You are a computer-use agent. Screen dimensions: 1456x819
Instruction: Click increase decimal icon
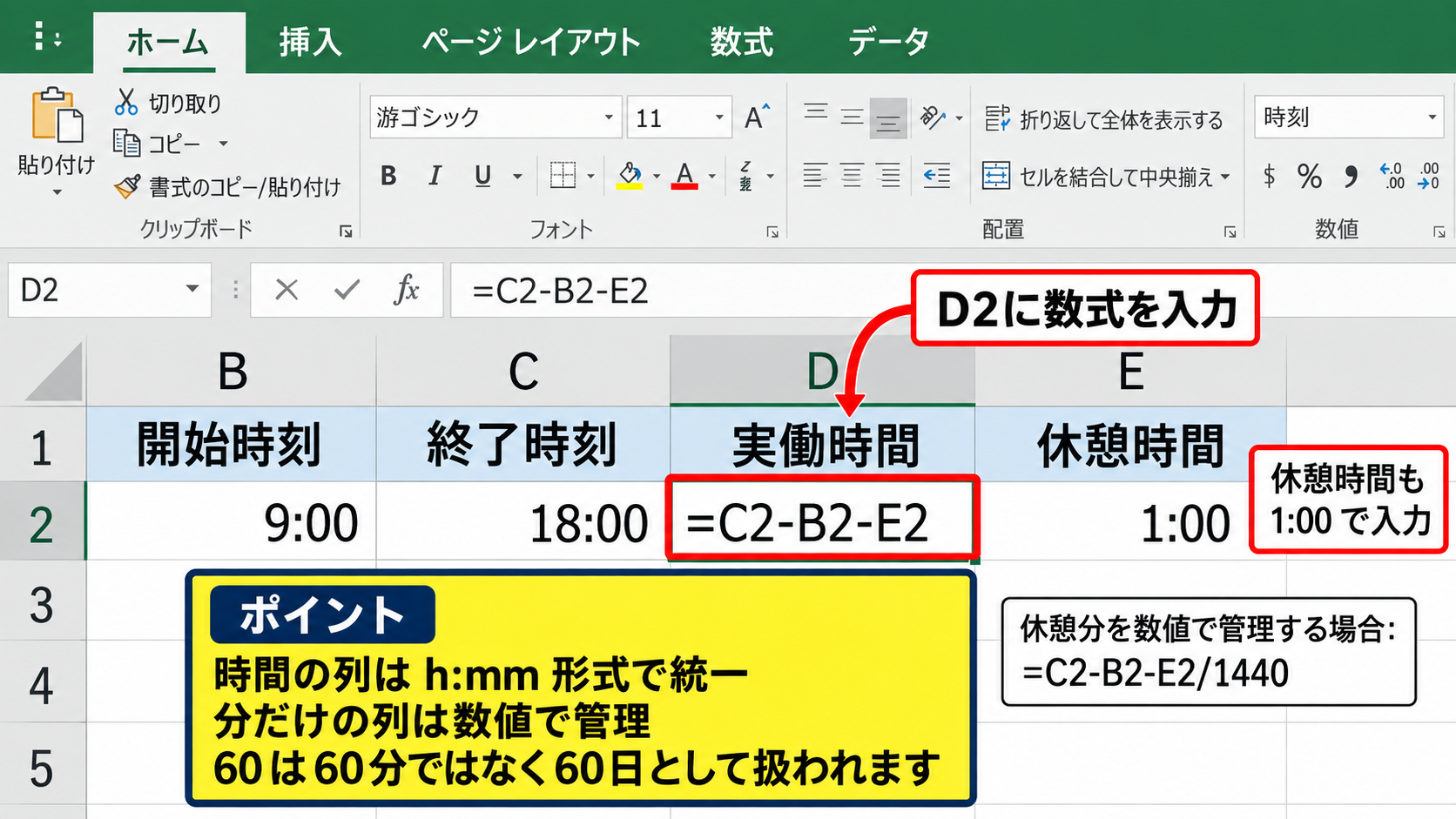1391,177
